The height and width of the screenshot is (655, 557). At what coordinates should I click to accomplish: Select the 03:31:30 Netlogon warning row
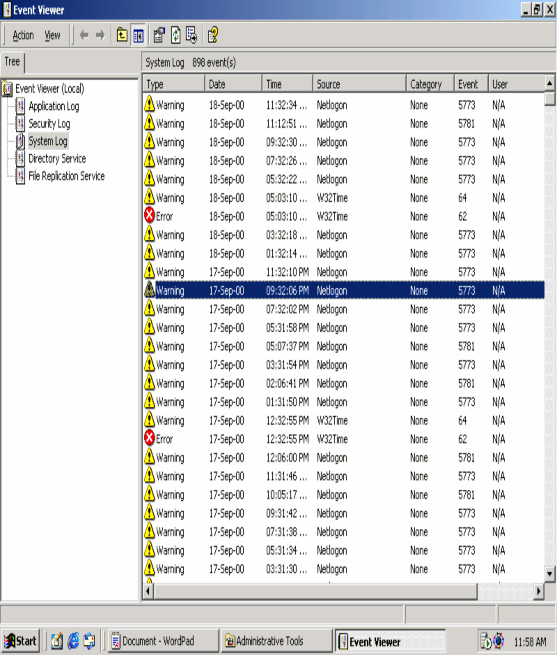coord(343,569)
